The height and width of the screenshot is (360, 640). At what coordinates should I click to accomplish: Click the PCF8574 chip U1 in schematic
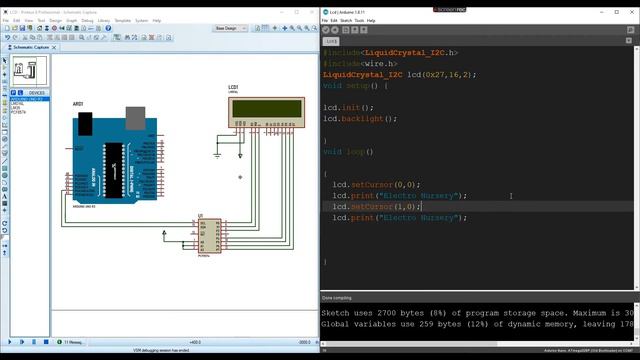pyautogui.click(x=209, y=236)
